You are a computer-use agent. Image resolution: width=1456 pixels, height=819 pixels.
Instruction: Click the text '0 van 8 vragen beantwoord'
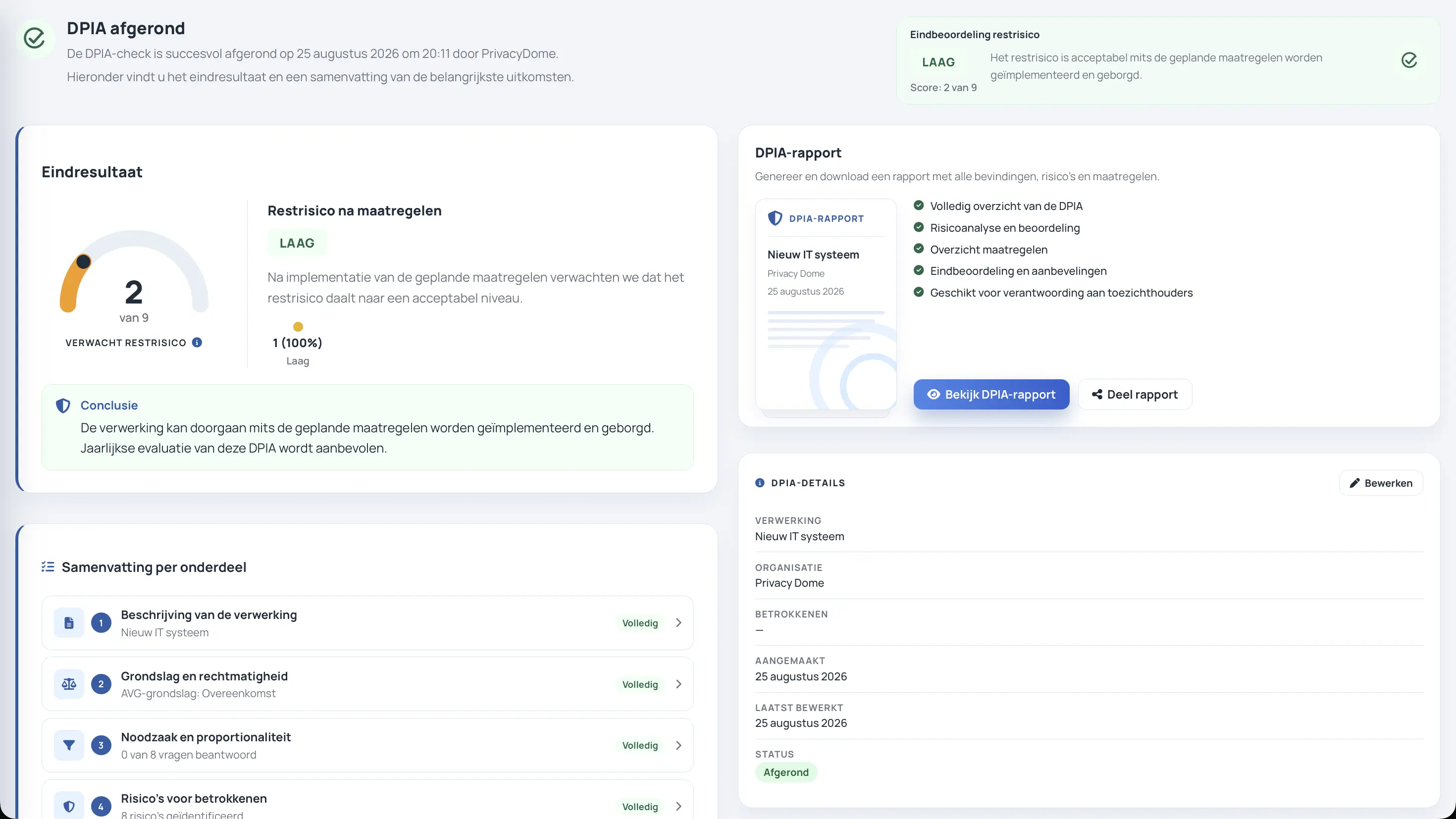[x=188, y=755]
